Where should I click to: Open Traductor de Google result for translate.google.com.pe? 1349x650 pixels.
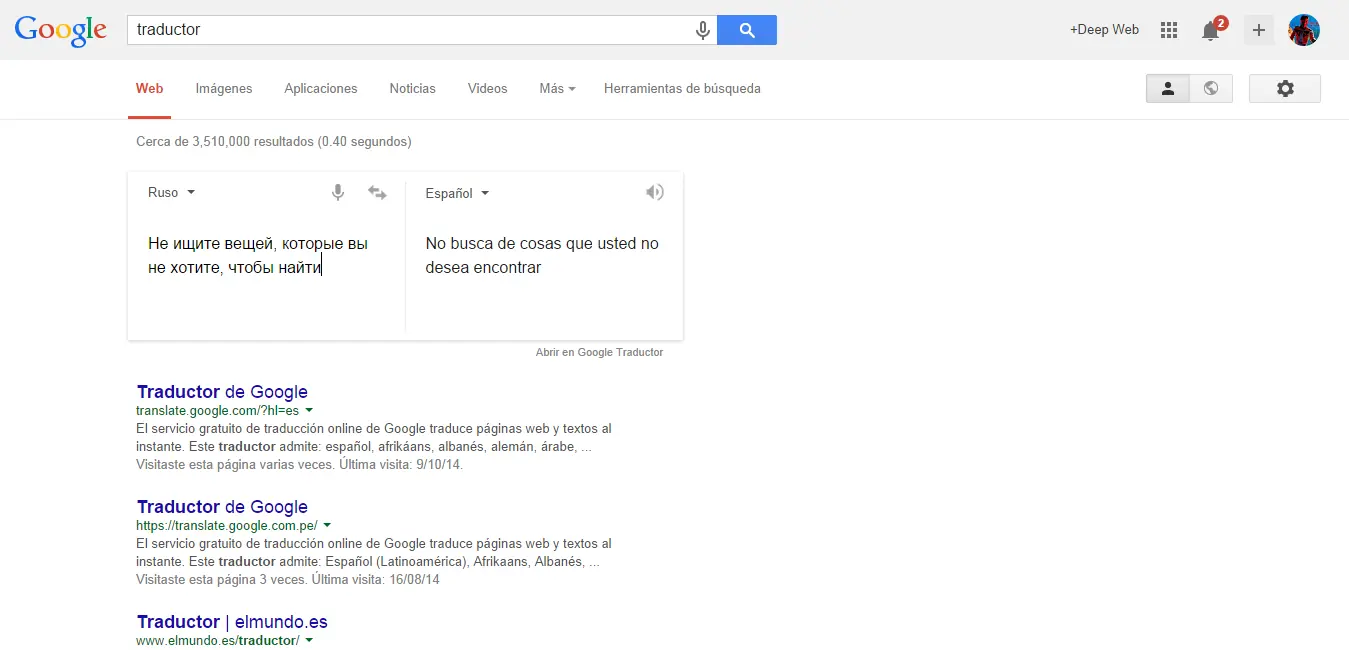[222, 507]
